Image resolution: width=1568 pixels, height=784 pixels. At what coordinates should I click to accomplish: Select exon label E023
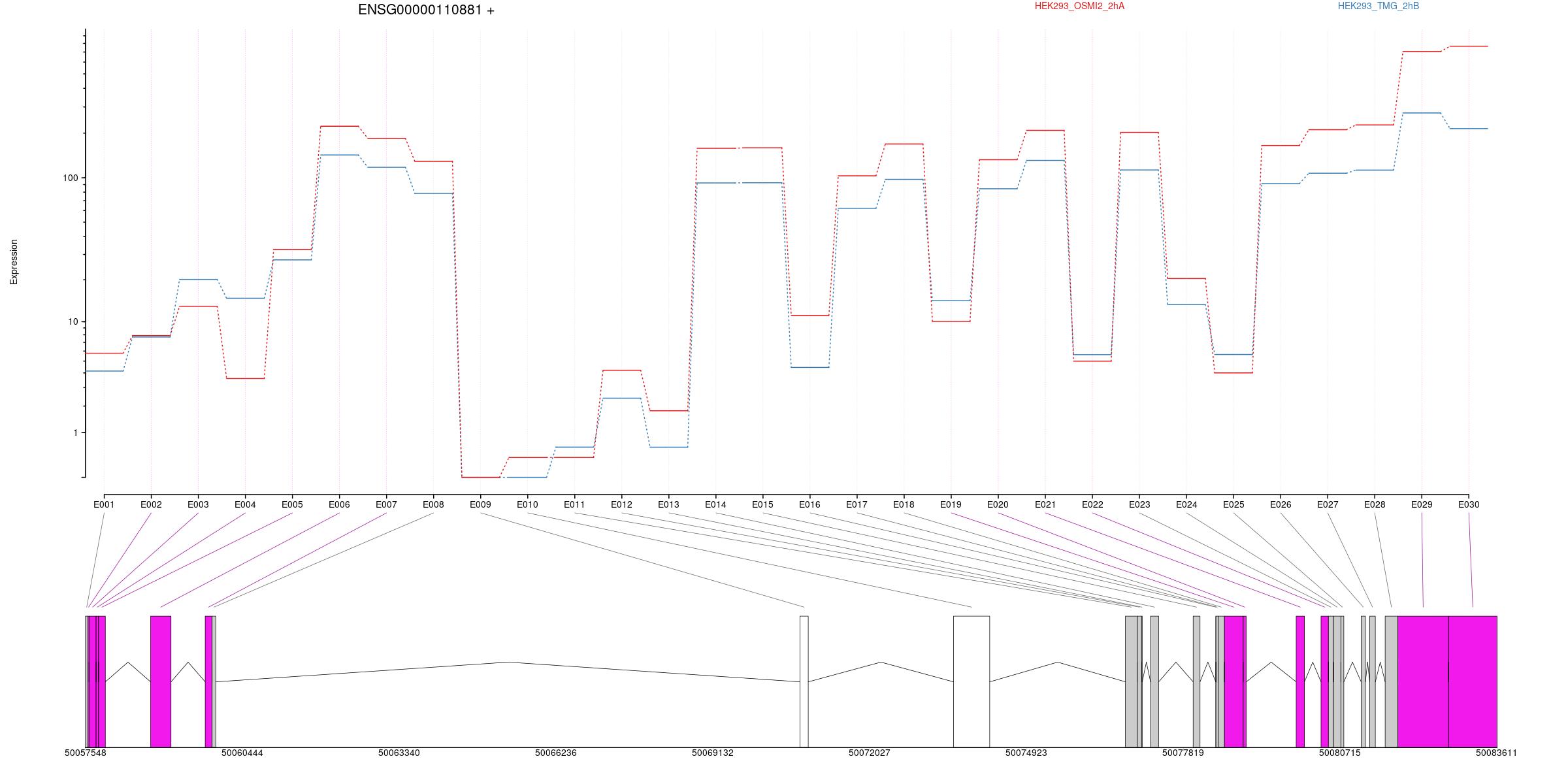click(1139, 504)
